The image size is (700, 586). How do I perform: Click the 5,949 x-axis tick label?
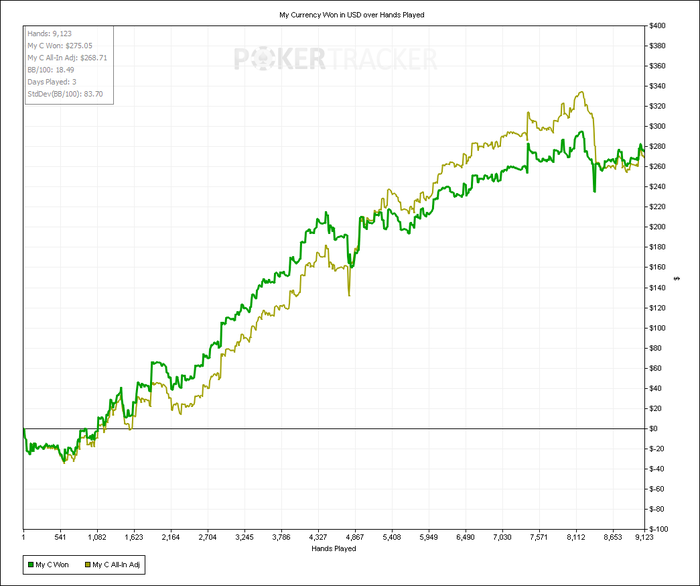click(x=429, y=537)
